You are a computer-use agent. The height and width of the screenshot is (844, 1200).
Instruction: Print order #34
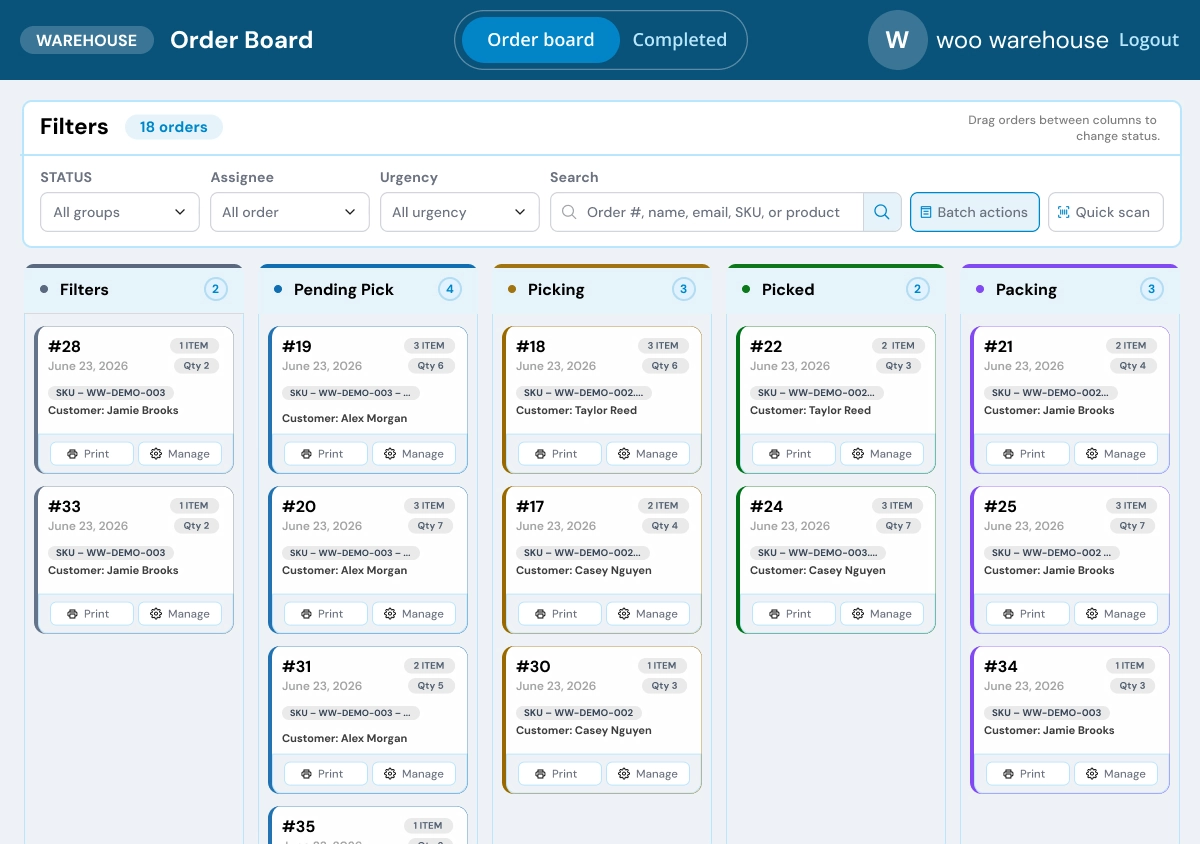click(x=1028, y=774)
